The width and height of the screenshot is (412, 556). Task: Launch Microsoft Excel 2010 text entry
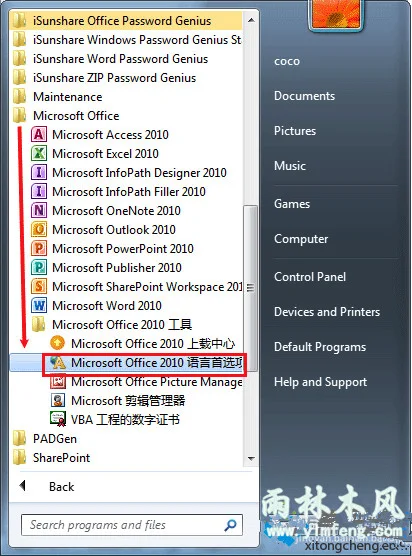tap(105, 154)
